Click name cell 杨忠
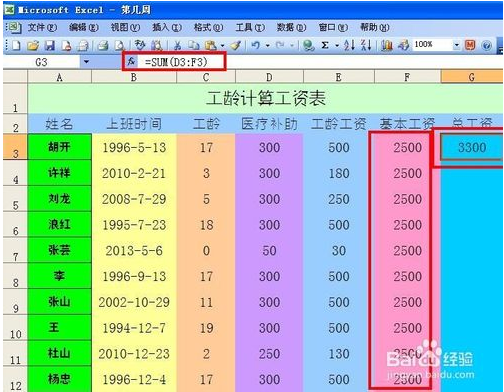This screenshot has width=504, height=392. click(x=60, y=379)
